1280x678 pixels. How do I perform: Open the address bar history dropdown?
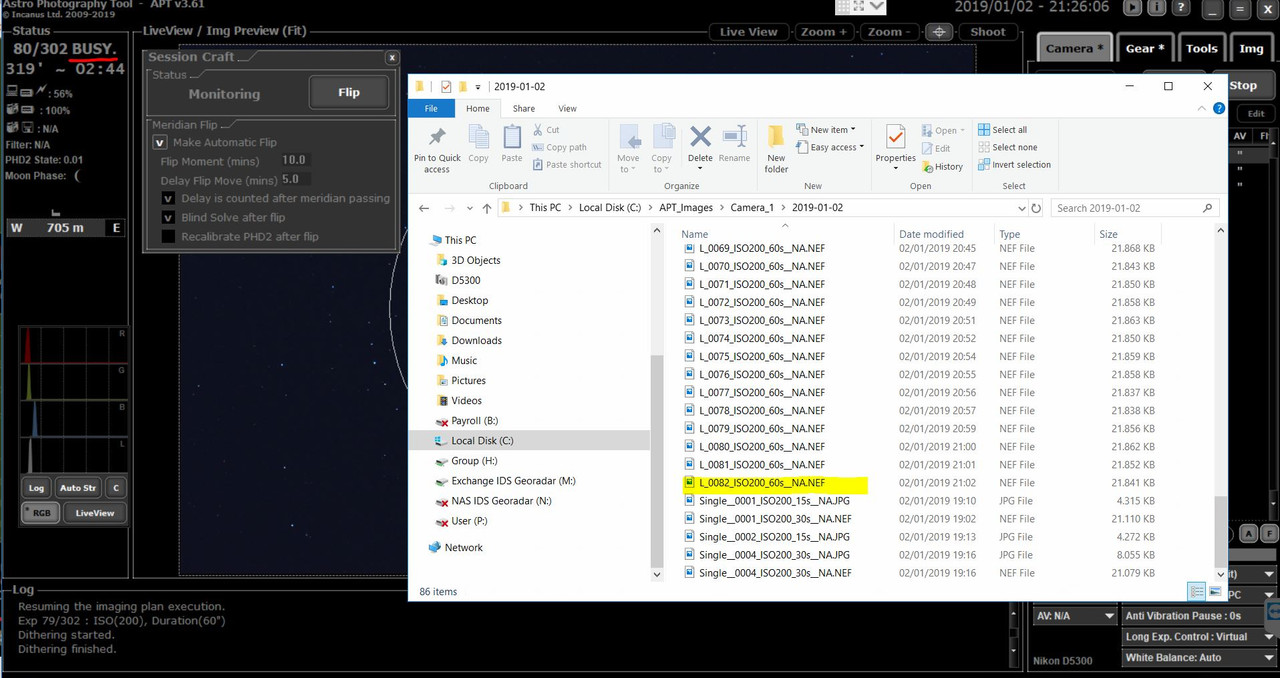click(1021, 208)
